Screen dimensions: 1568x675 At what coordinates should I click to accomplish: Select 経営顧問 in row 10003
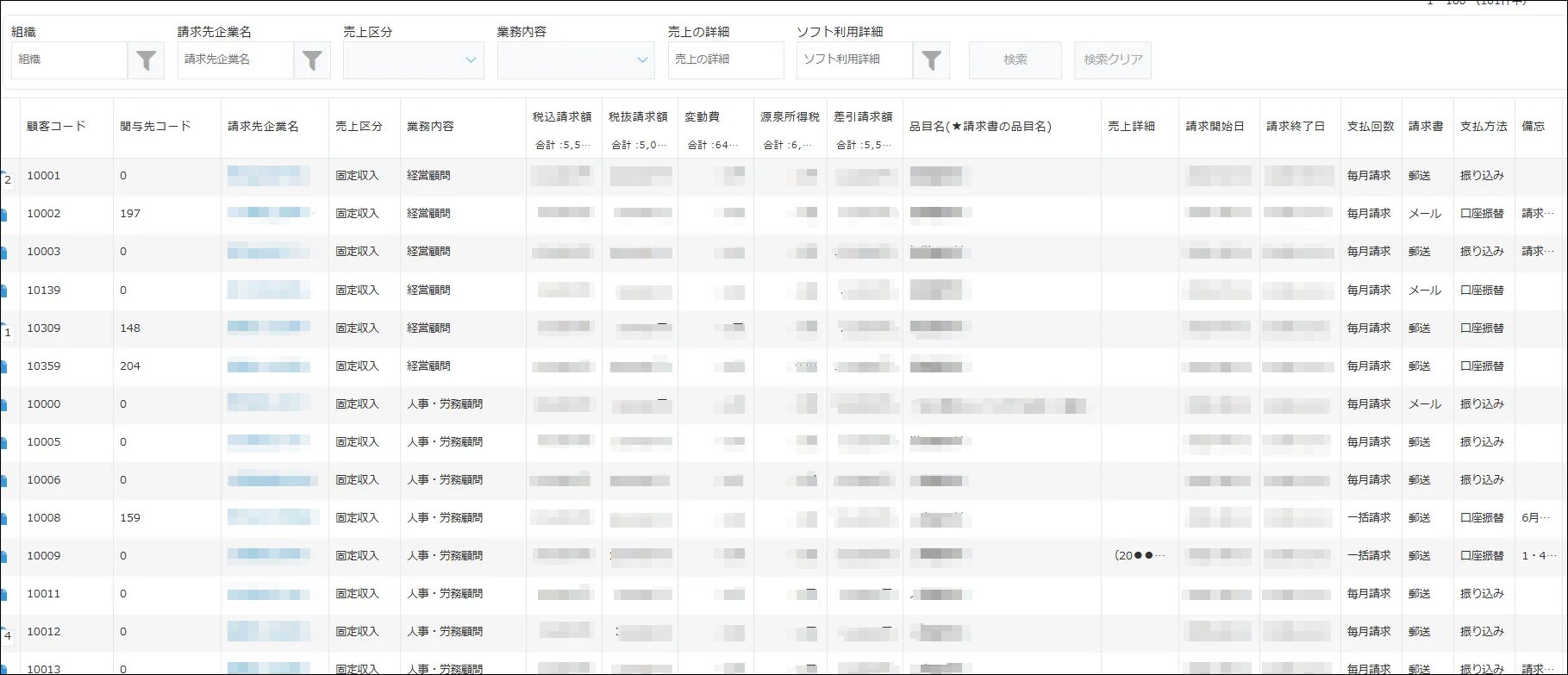[428, 252]
